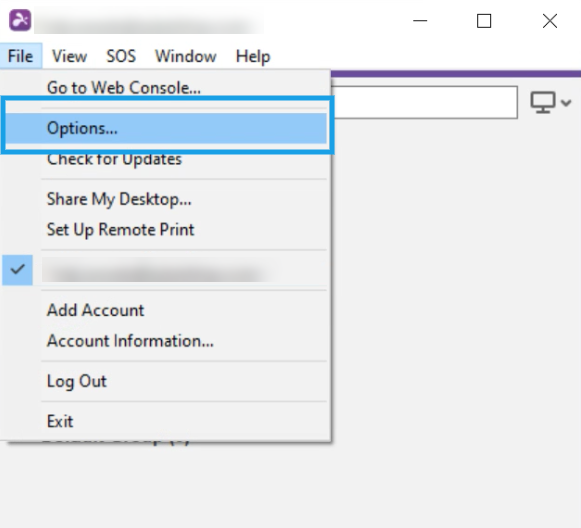Maximize the application window
The width and height of the screenshot is (581, 528).
point(484,21)
